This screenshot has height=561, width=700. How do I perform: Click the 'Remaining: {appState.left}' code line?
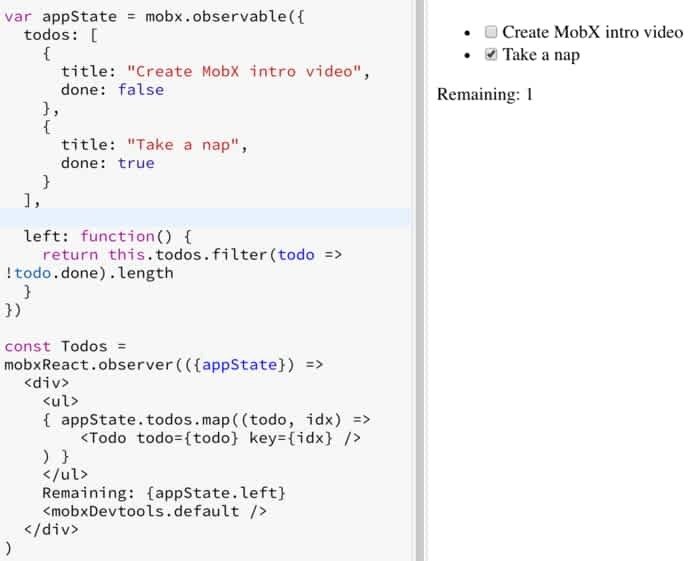pos(164,493)
